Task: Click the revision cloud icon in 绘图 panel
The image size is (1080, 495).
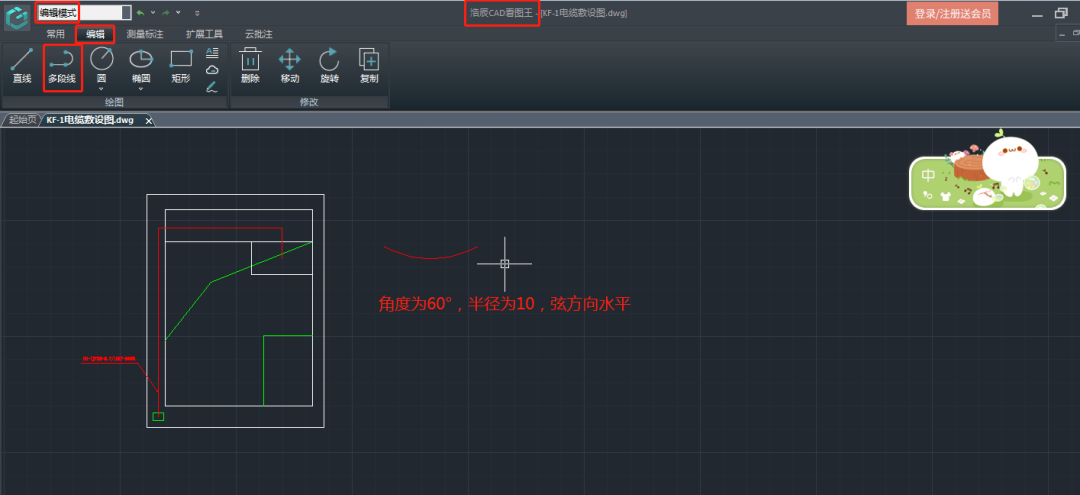Action: [212, 70]
